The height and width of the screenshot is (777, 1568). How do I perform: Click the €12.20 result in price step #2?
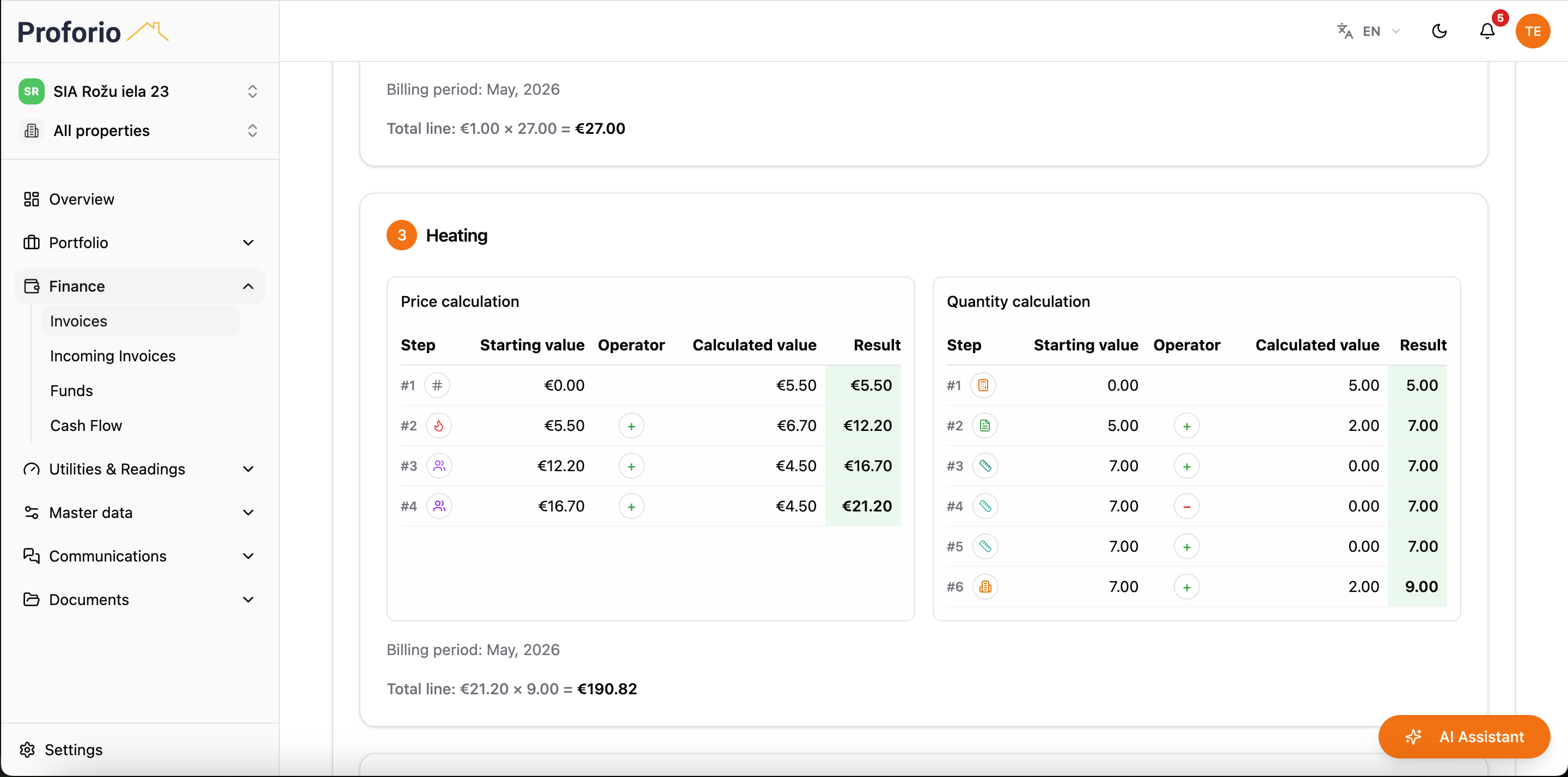click(x=863, y=426)
